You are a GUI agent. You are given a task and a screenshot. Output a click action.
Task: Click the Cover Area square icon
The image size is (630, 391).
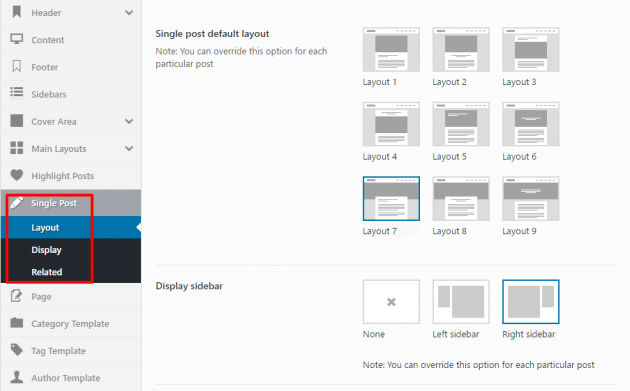pos(16,121)
